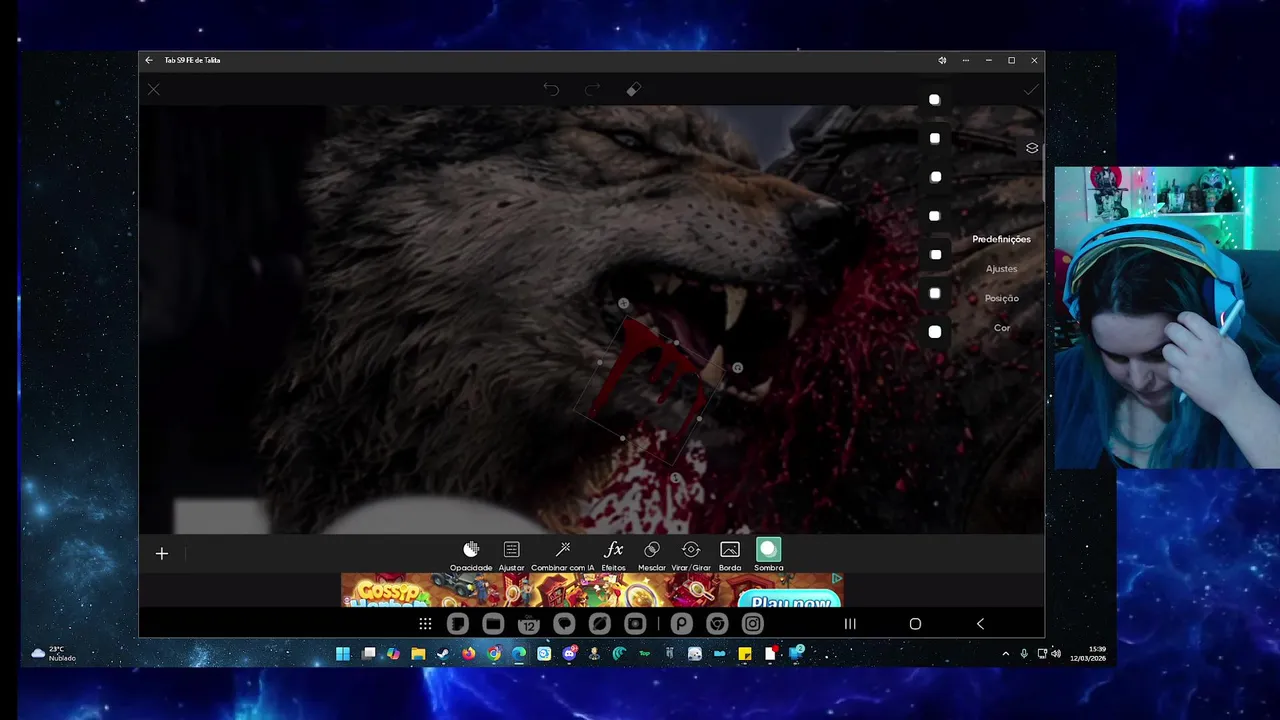
Task: Open the Android apps grid
Action: tap(425, 624)
